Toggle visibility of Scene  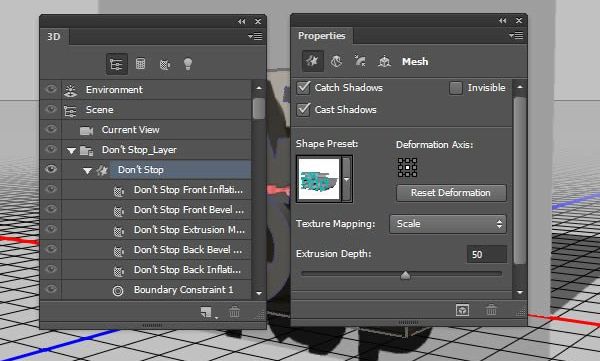[x=51, y=109]
